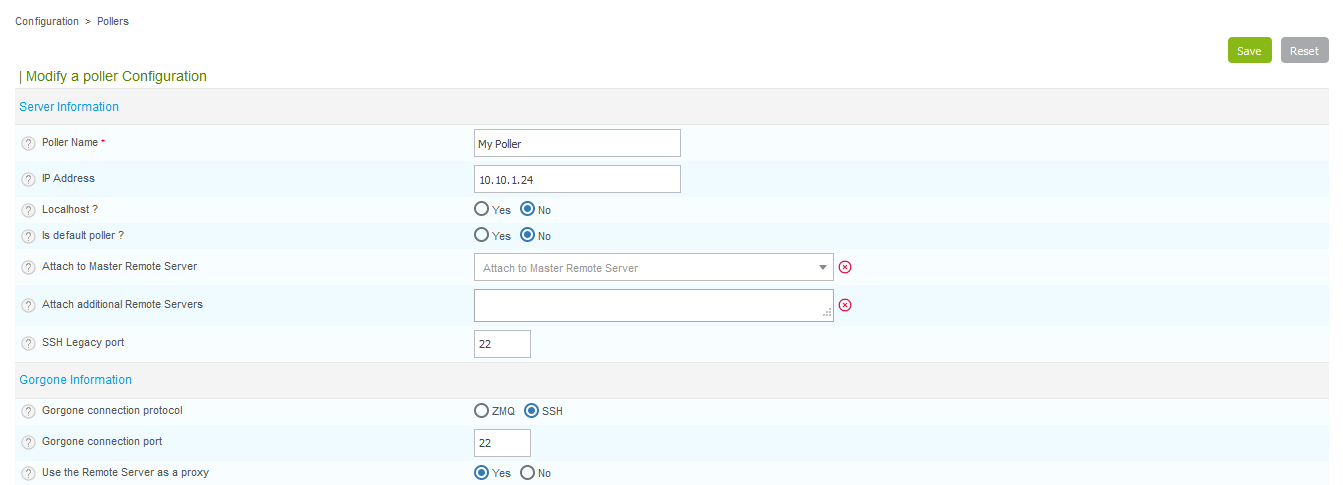Clear the additional Remote Servers field
This screenshot has height=485, width=1343.
coord(845,305)
